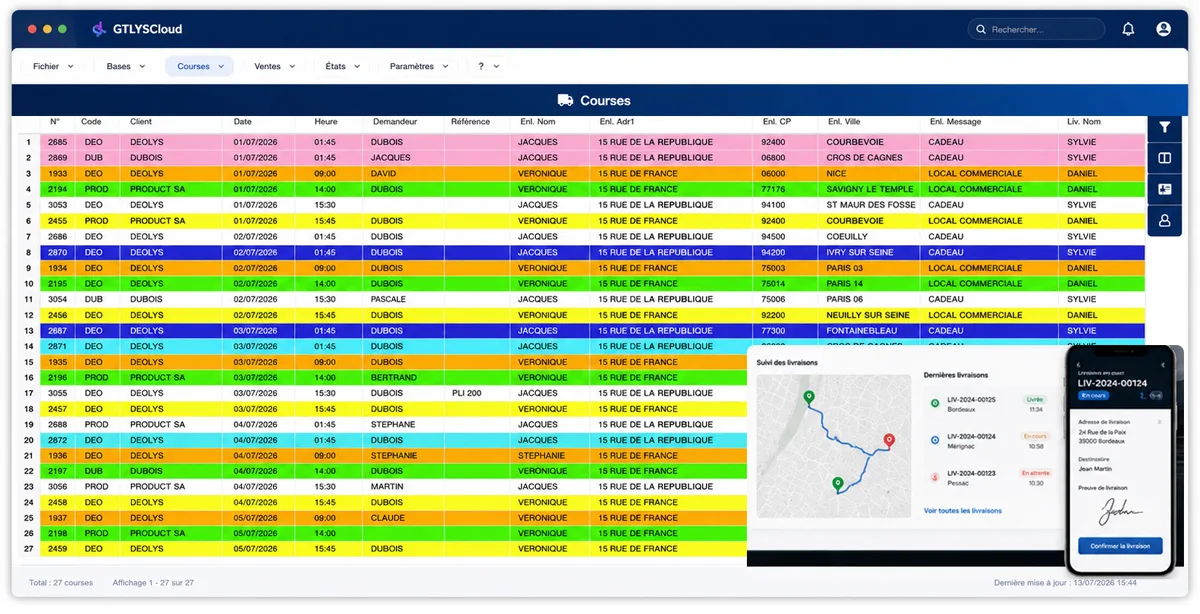Select row header number 13

click(29, 330)
